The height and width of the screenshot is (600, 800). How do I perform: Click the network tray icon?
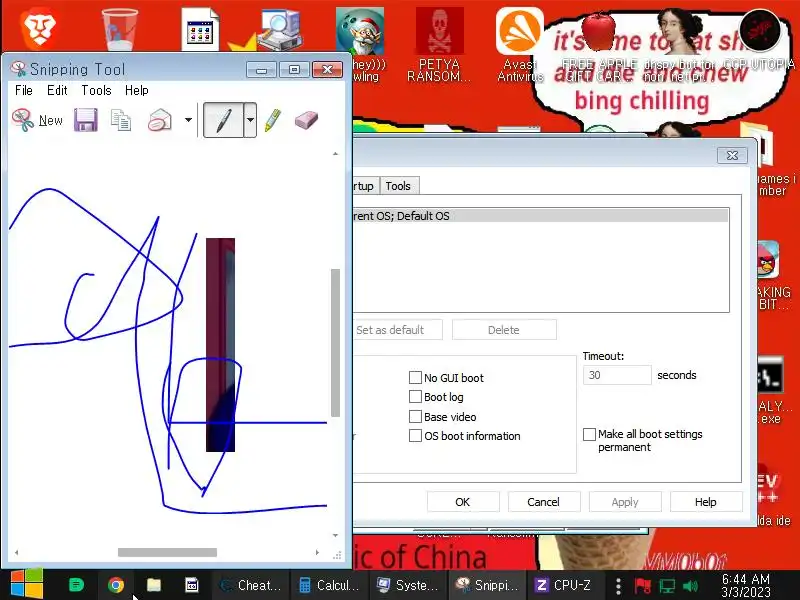click(667, 586)
